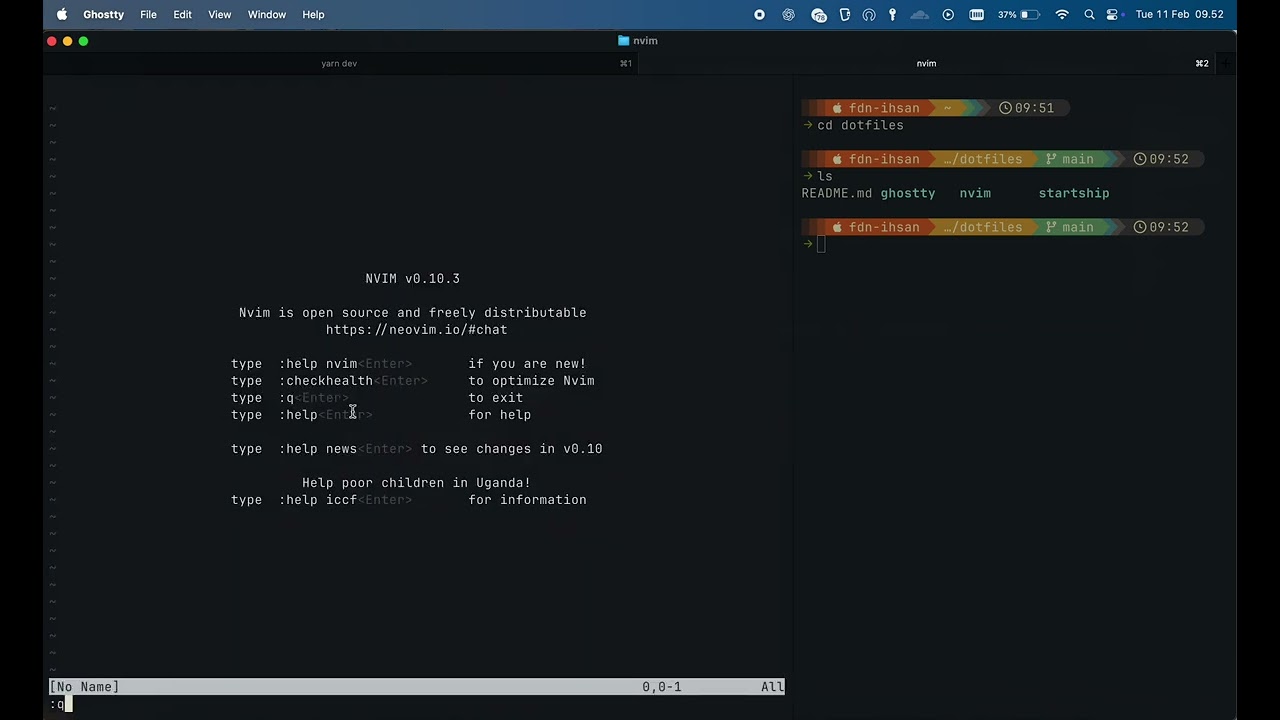
Task: Click the ~ path segment in first prompt
Action: tap(947, 108)
